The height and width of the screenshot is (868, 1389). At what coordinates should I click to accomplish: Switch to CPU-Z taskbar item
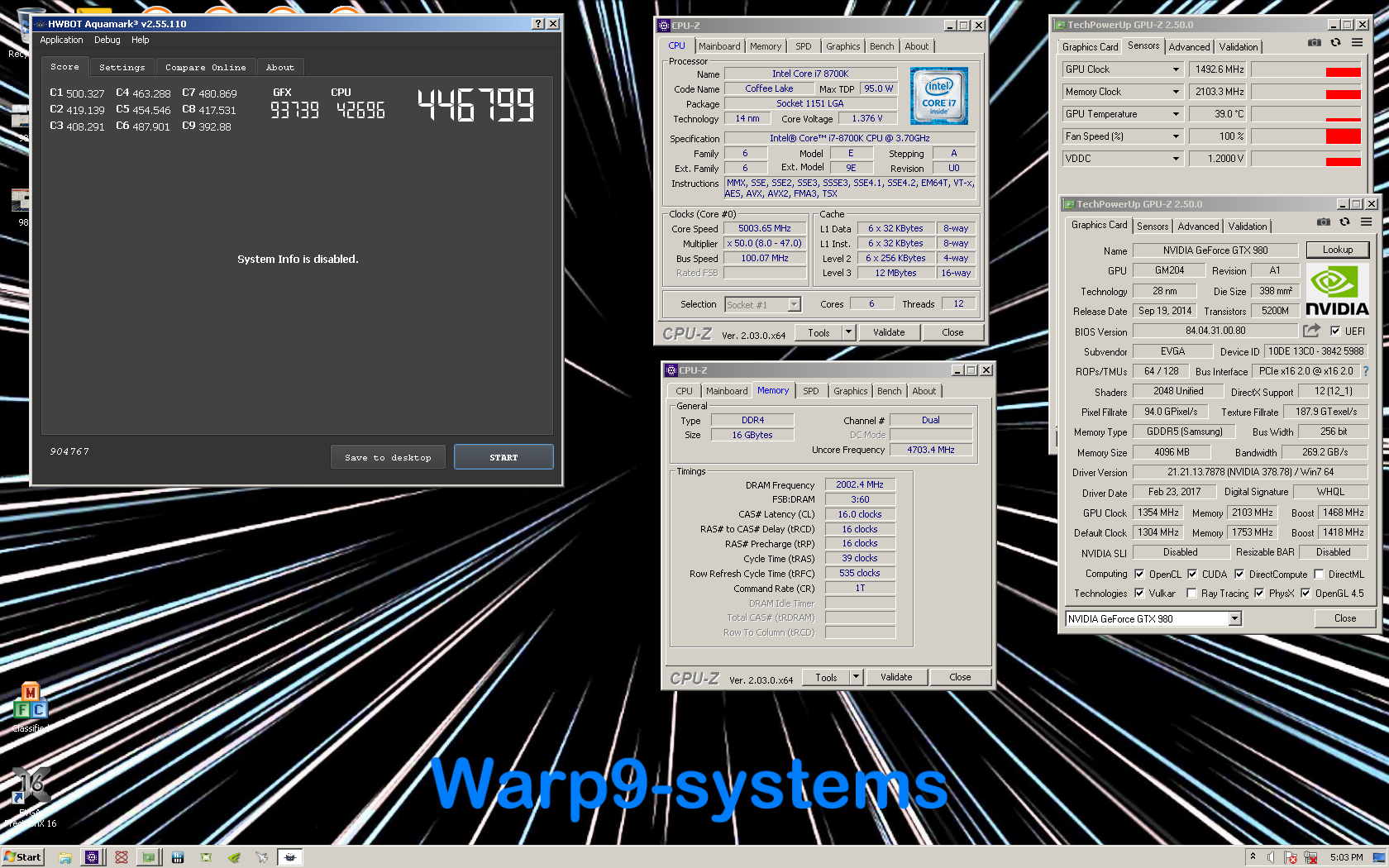[x=92, y=857]
